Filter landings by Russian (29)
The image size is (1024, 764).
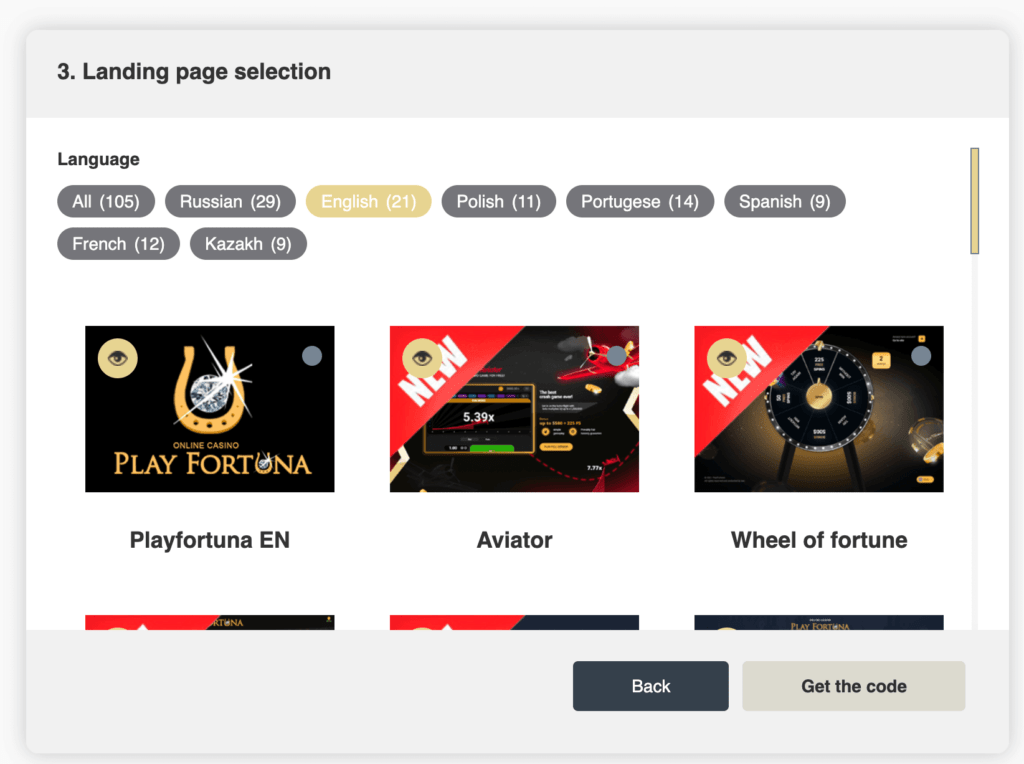[x=230, y=201]
